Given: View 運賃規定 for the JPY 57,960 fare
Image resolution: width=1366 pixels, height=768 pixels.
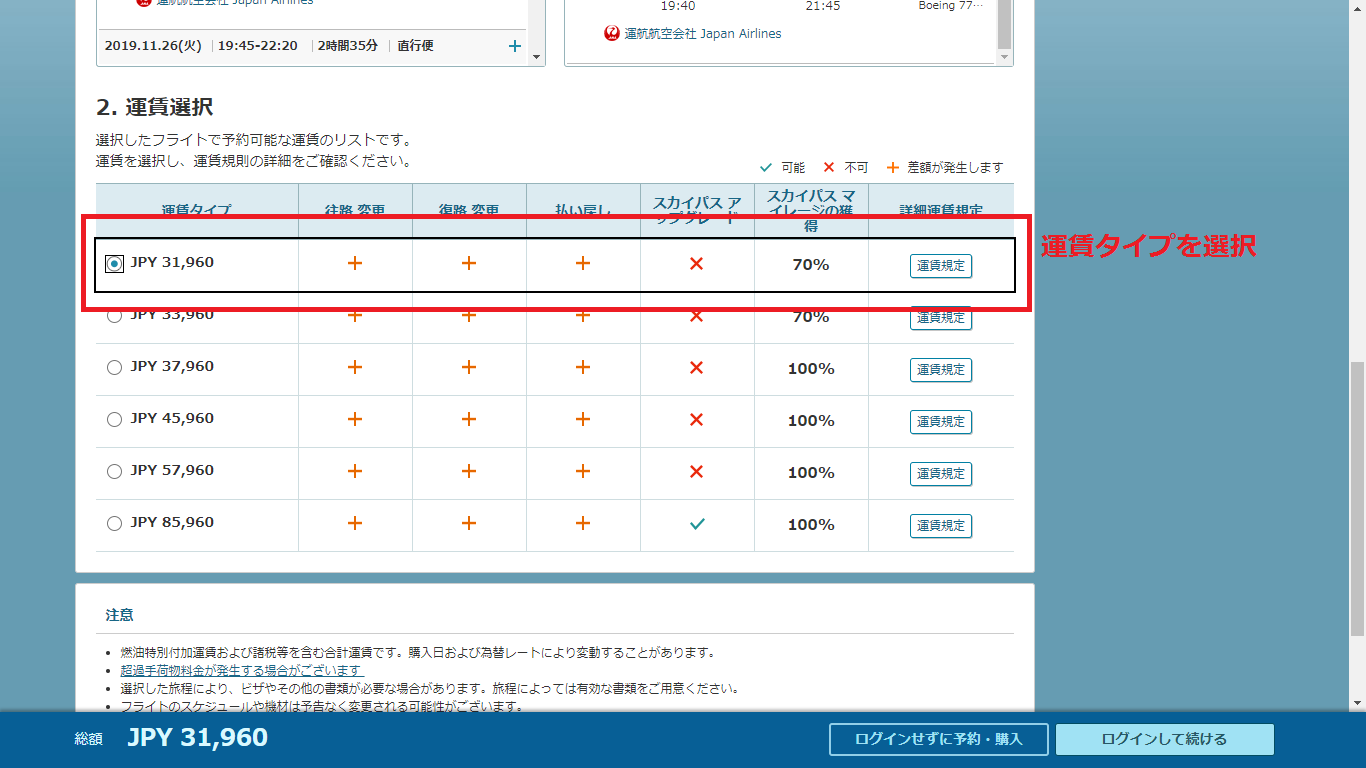Looking at the screenshot, I should [941, 474].
